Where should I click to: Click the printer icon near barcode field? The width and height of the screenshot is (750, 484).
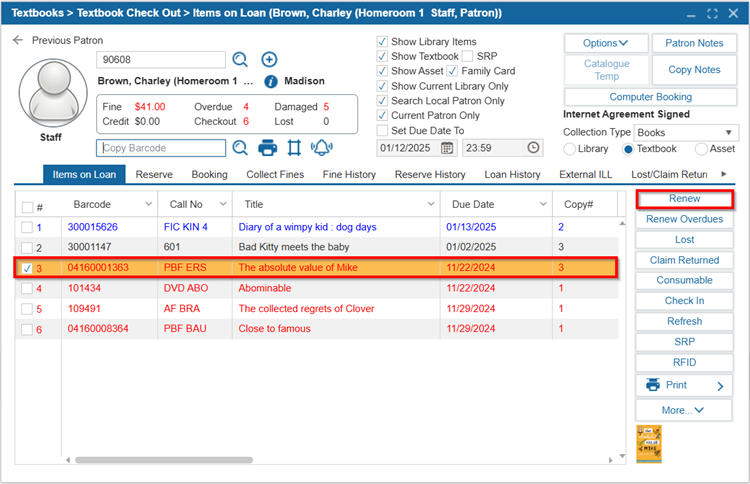[x=267, y=148]
